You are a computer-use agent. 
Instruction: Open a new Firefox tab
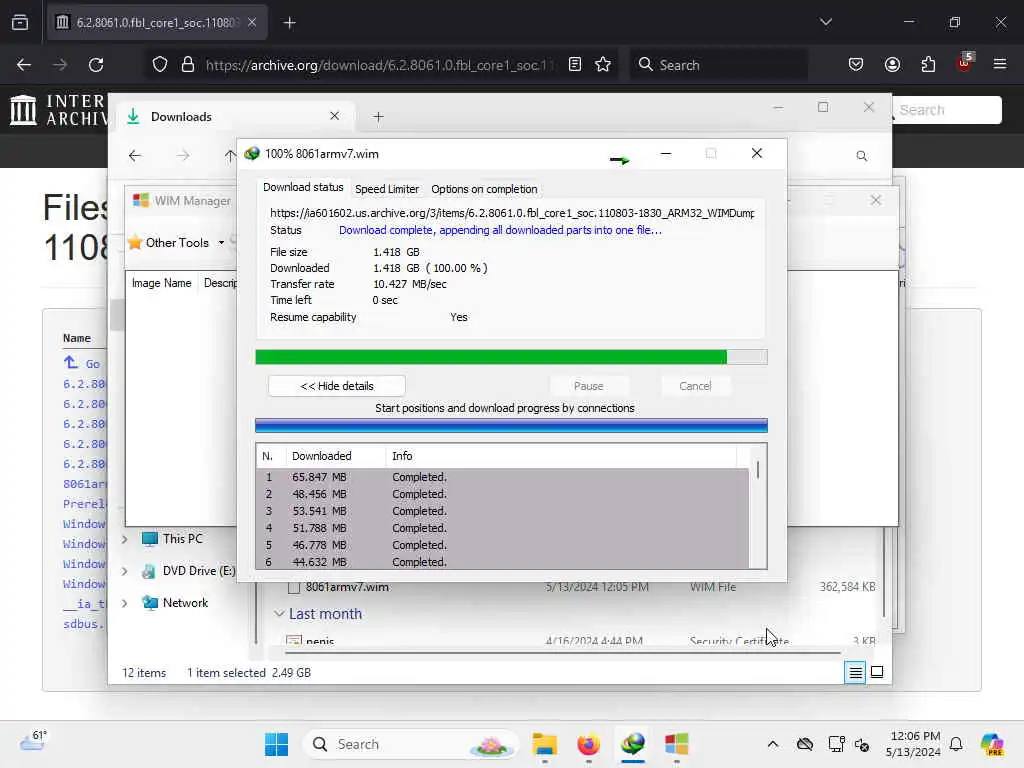pyautogui.click(x=289, y=23)
